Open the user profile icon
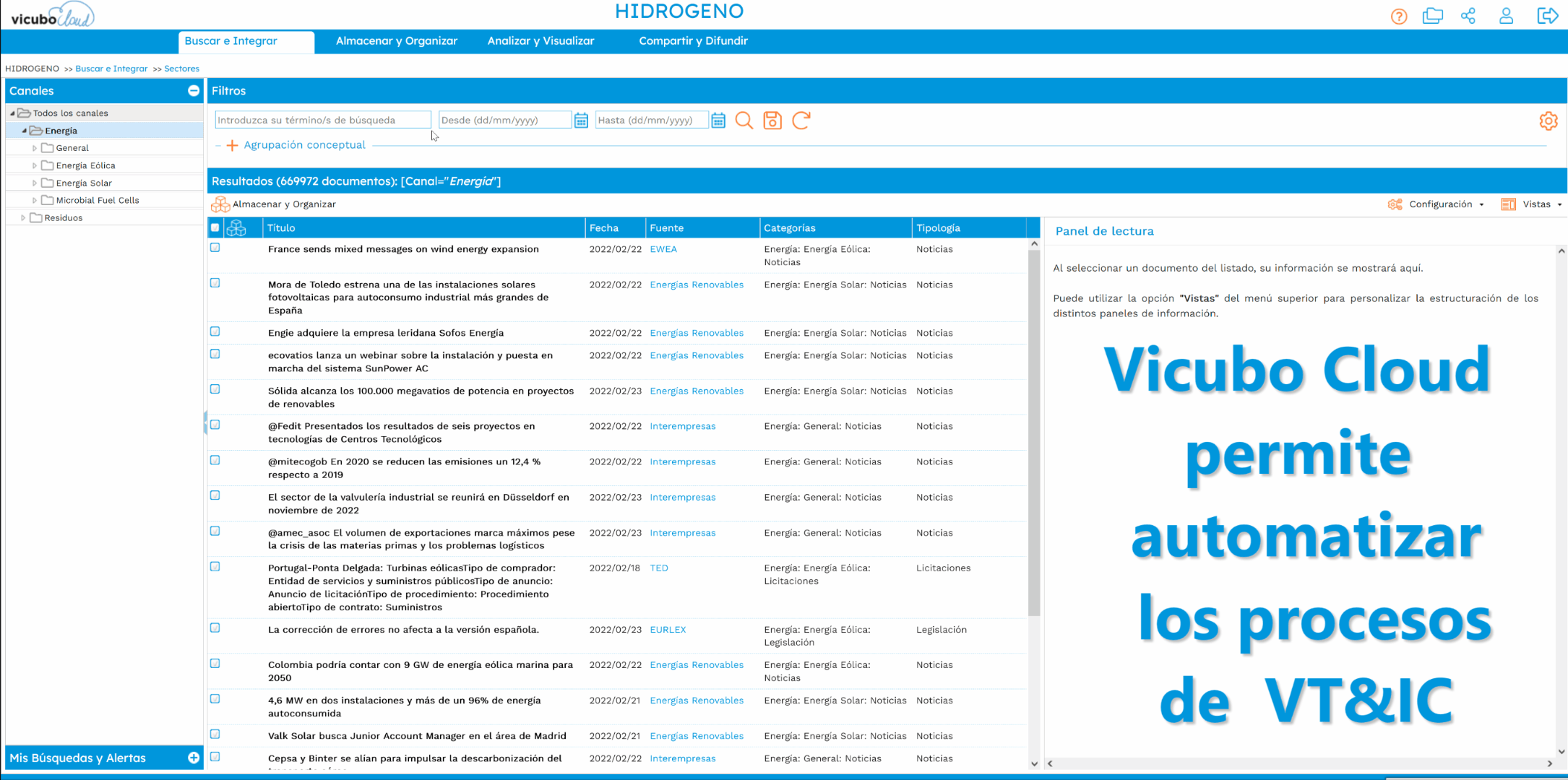 point(1506,16)
